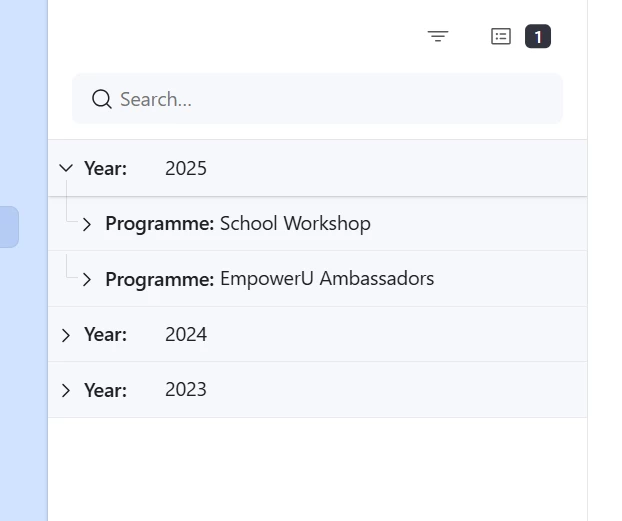Expand the School Workshop programme chevron

click(x=87, y=224)
